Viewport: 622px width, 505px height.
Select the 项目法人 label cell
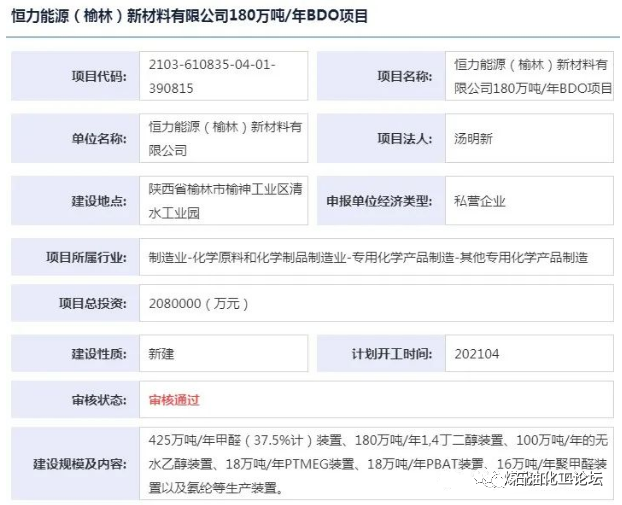click(x=381, y=138)
